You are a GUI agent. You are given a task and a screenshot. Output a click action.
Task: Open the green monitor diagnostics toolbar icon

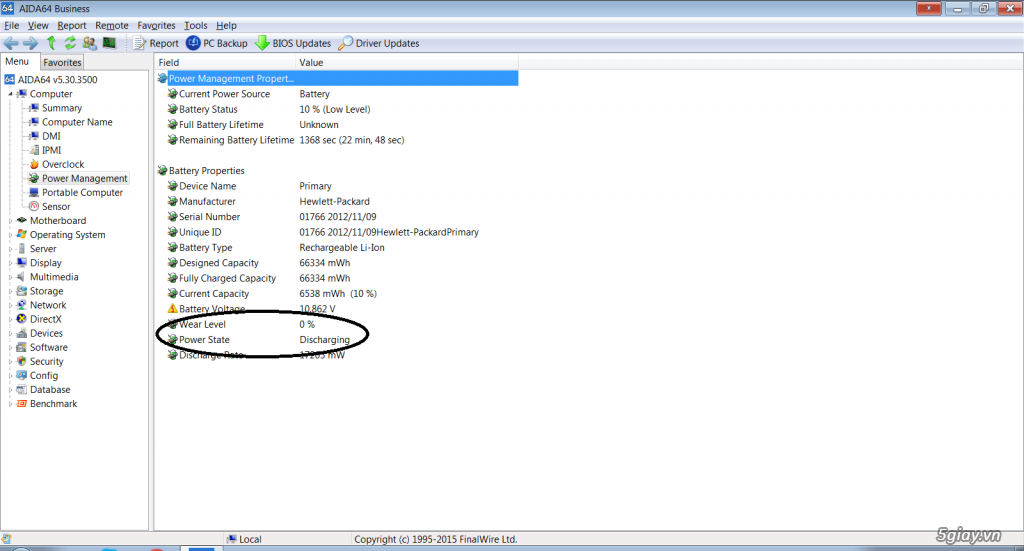point(109,43)
